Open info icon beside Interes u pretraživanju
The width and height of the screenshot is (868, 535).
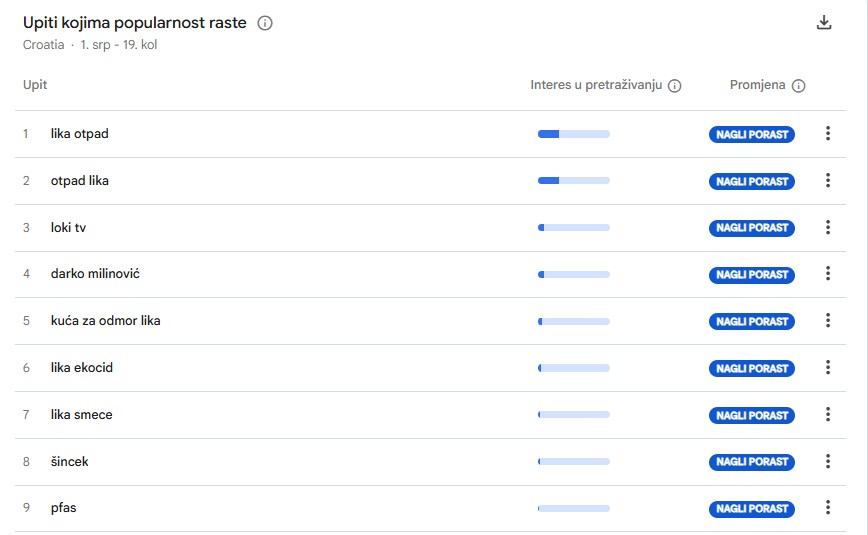pos(674,86)
